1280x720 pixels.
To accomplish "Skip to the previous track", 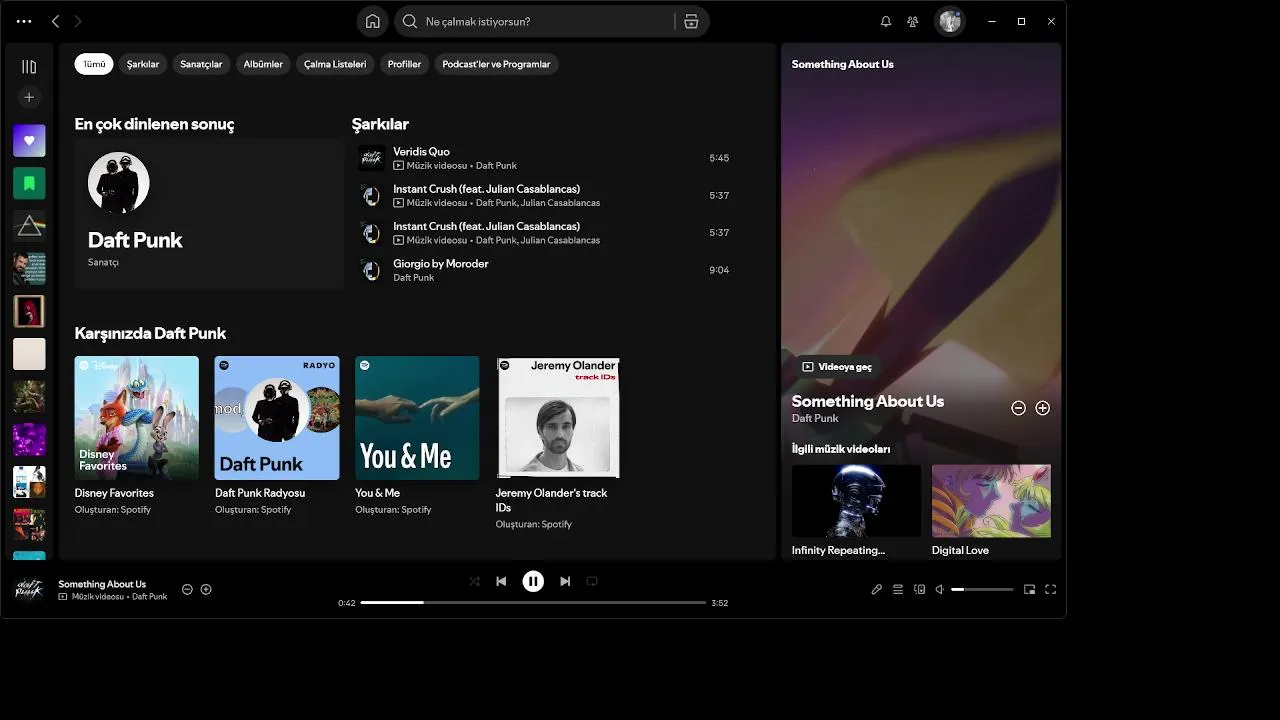I will (x=501, y=581).
